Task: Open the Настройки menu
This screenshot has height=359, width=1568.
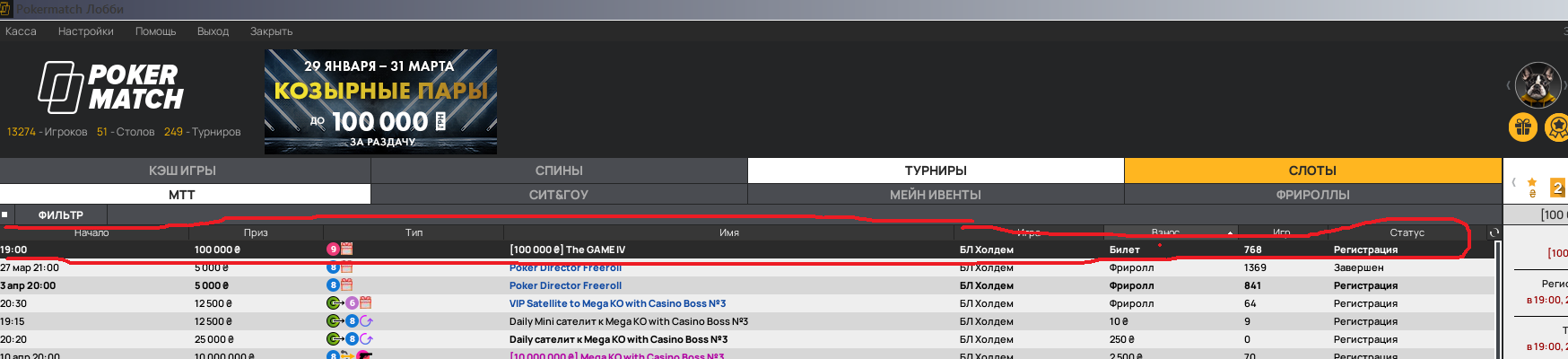Action: click(86, 31)
